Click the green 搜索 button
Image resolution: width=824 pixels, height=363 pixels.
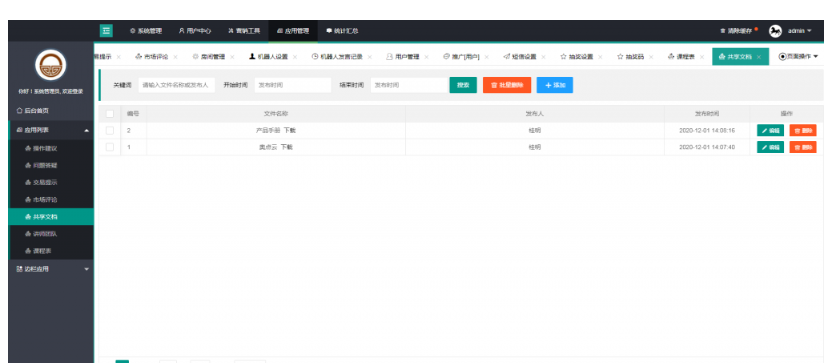coord(463,85)
